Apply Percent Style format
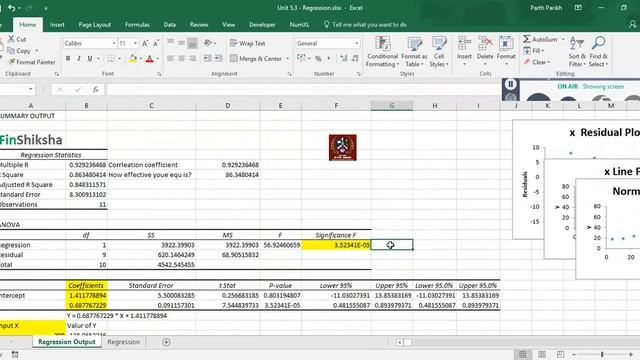Screen dimensions: 640x360 (x=318, y=59)
